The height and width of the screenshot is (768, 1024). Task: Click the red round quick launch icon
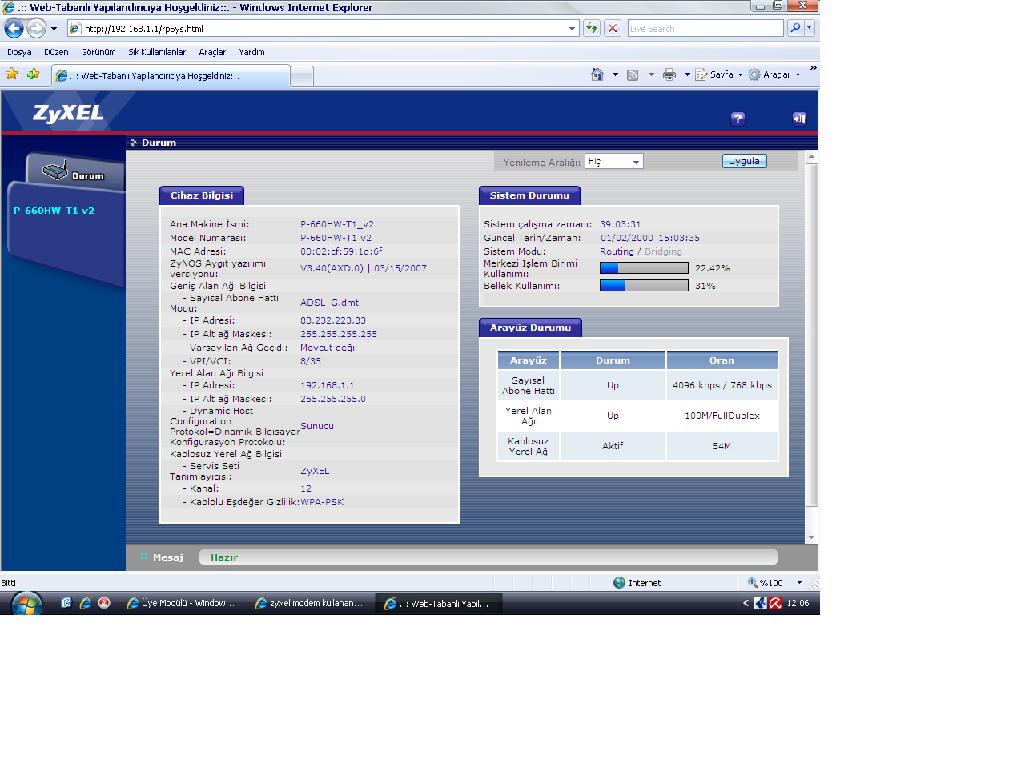tap(104, 603)
